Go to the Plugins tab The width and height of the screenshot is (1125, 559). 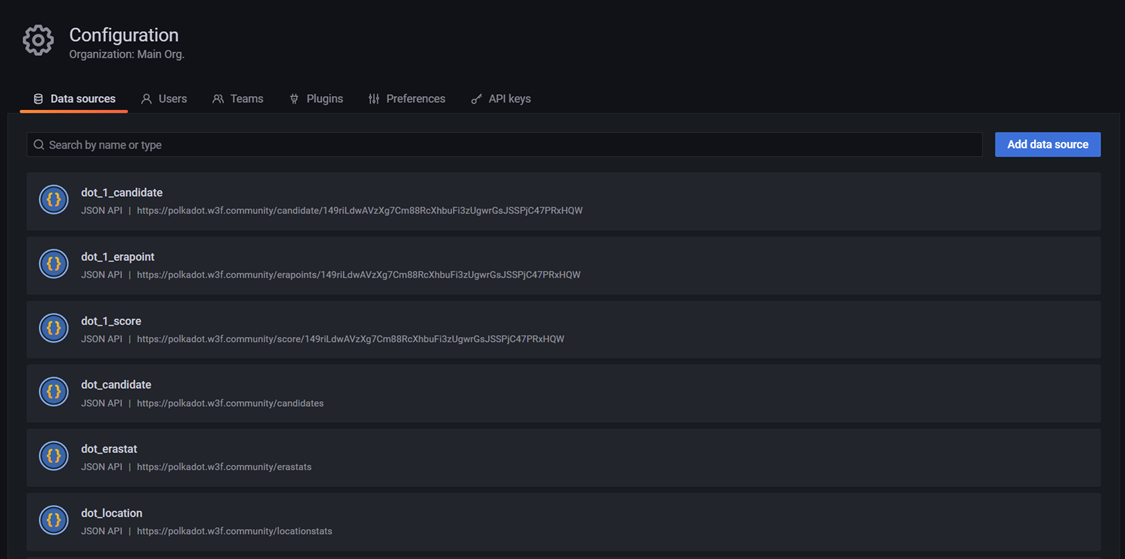(x=316, y=99)
